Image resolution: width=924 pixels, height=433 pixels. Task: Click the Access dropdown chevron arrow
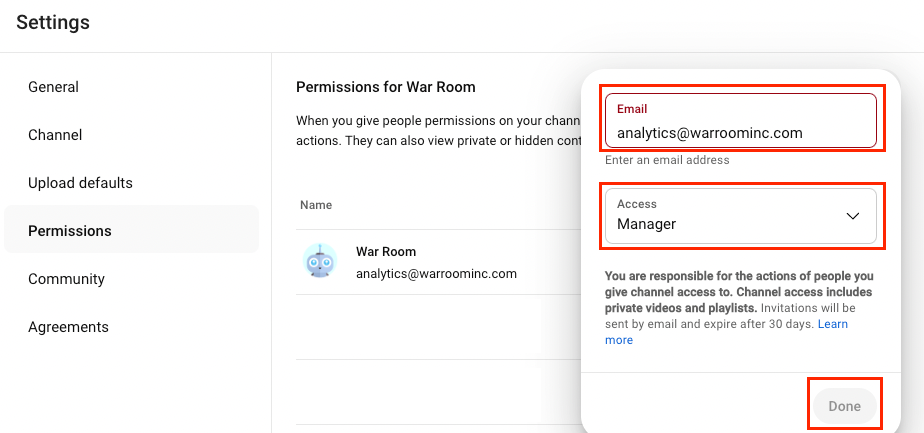tap(853, 216)
